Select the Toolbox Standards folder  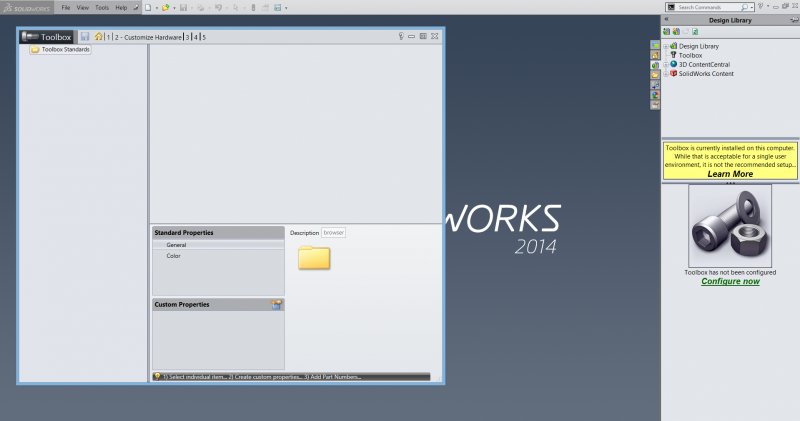(60, 49)
